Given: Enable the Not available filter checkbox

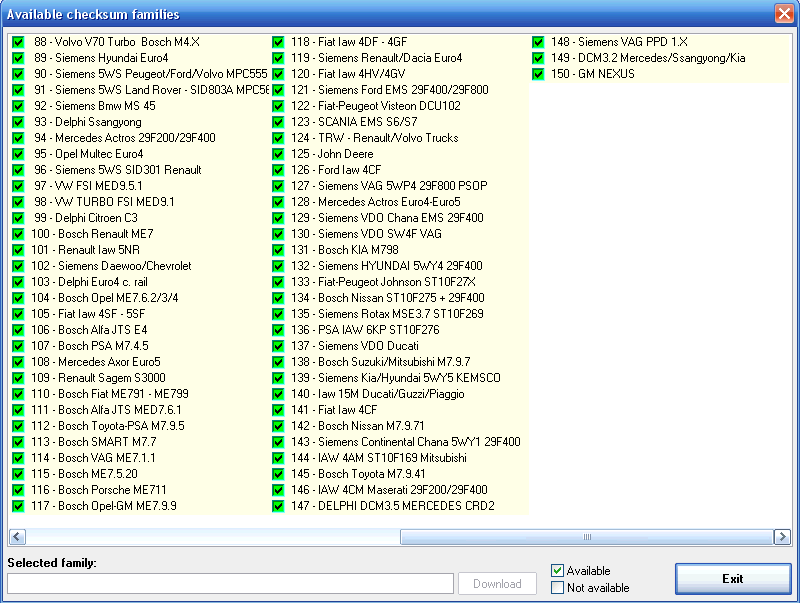Looking at the screenshot, I should pos(557,588).
